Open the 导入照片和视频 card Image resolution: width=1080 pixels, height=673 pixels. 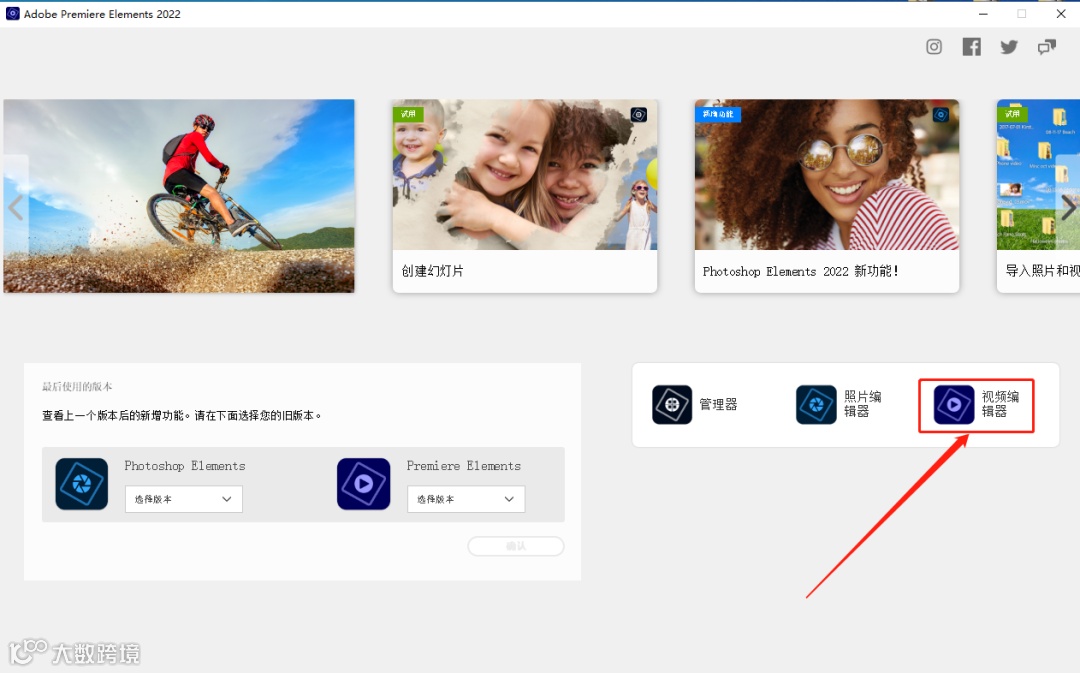[x=1038, y=196]
